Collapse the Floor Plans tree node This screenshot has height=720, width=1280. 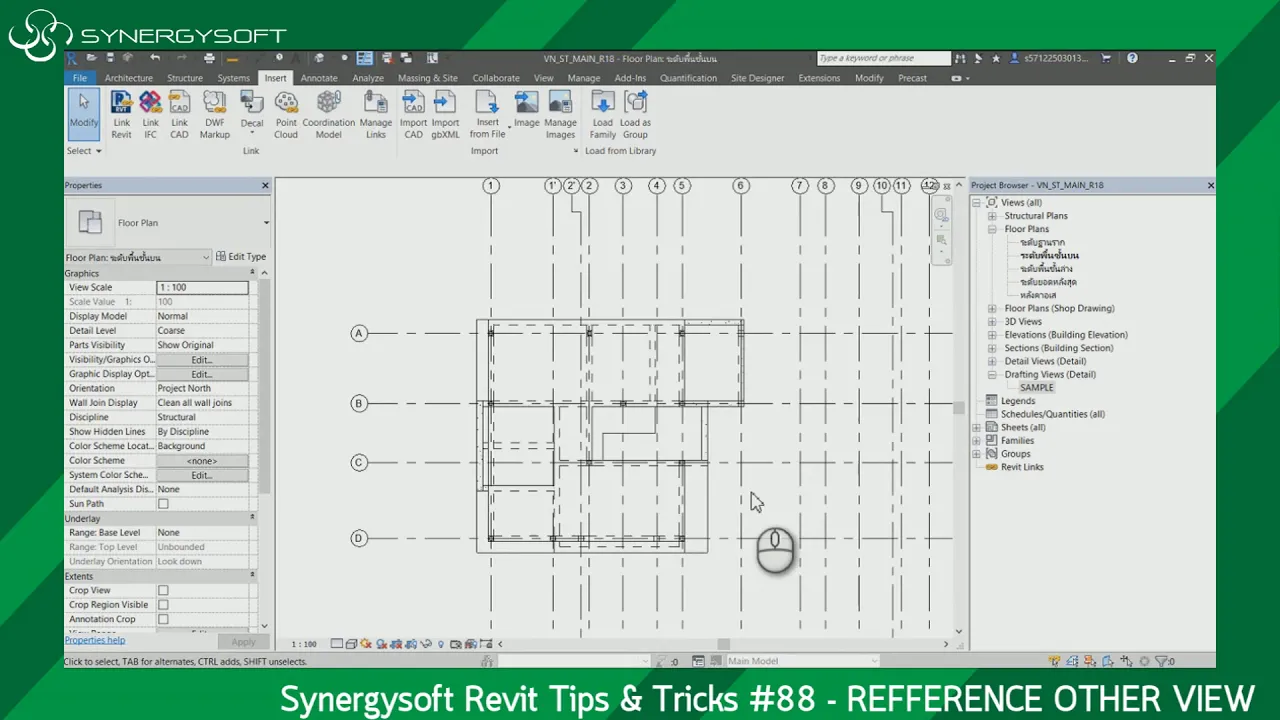click(992, 229)
